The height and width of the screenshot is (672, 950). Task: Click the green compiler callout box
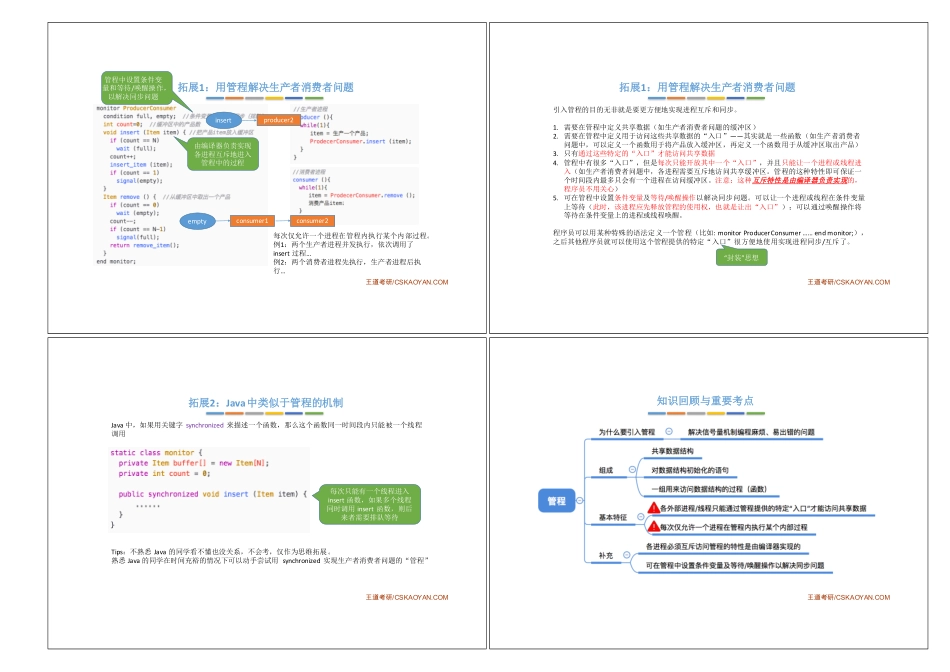[222, 153]
